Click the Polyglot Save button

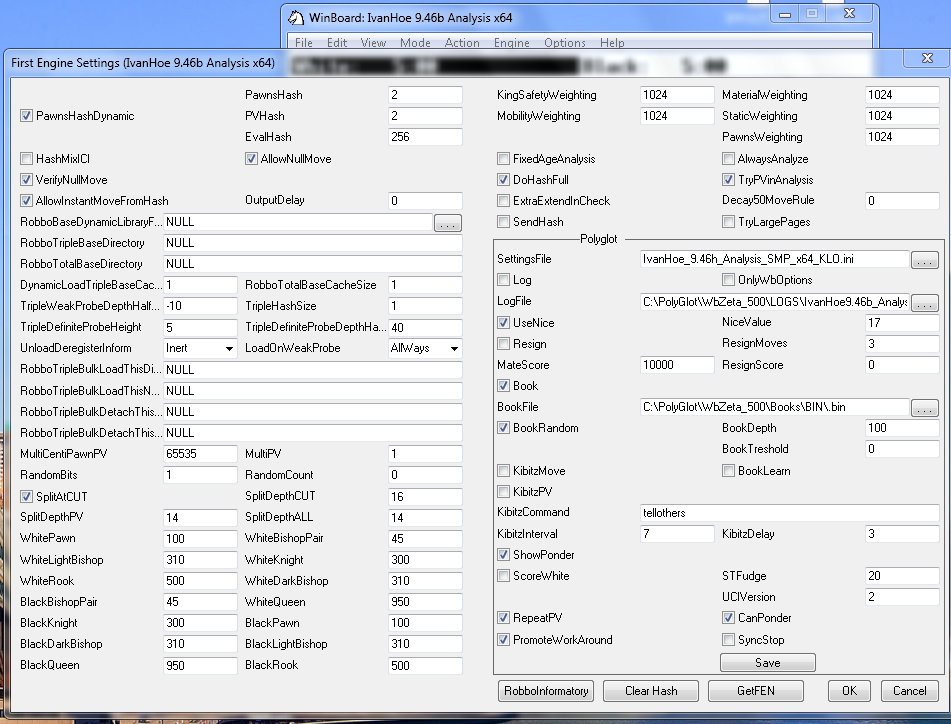pyautogui.click(x=768, y=663)
